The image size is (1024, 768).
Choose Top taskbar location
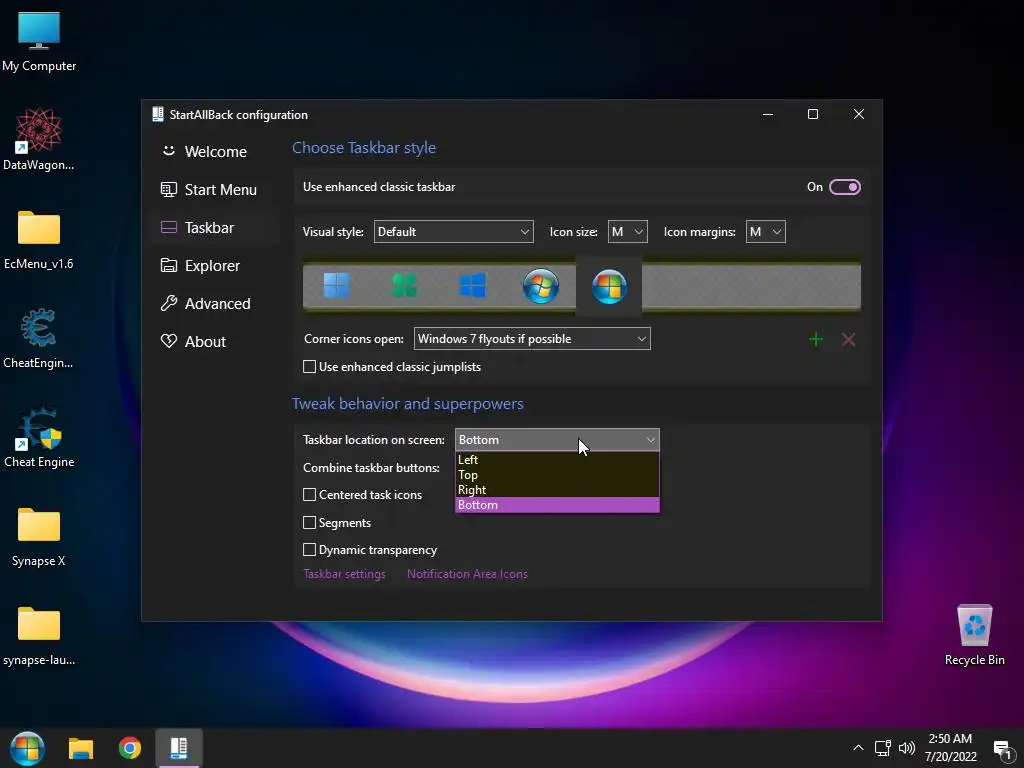(x=557, y=475)
